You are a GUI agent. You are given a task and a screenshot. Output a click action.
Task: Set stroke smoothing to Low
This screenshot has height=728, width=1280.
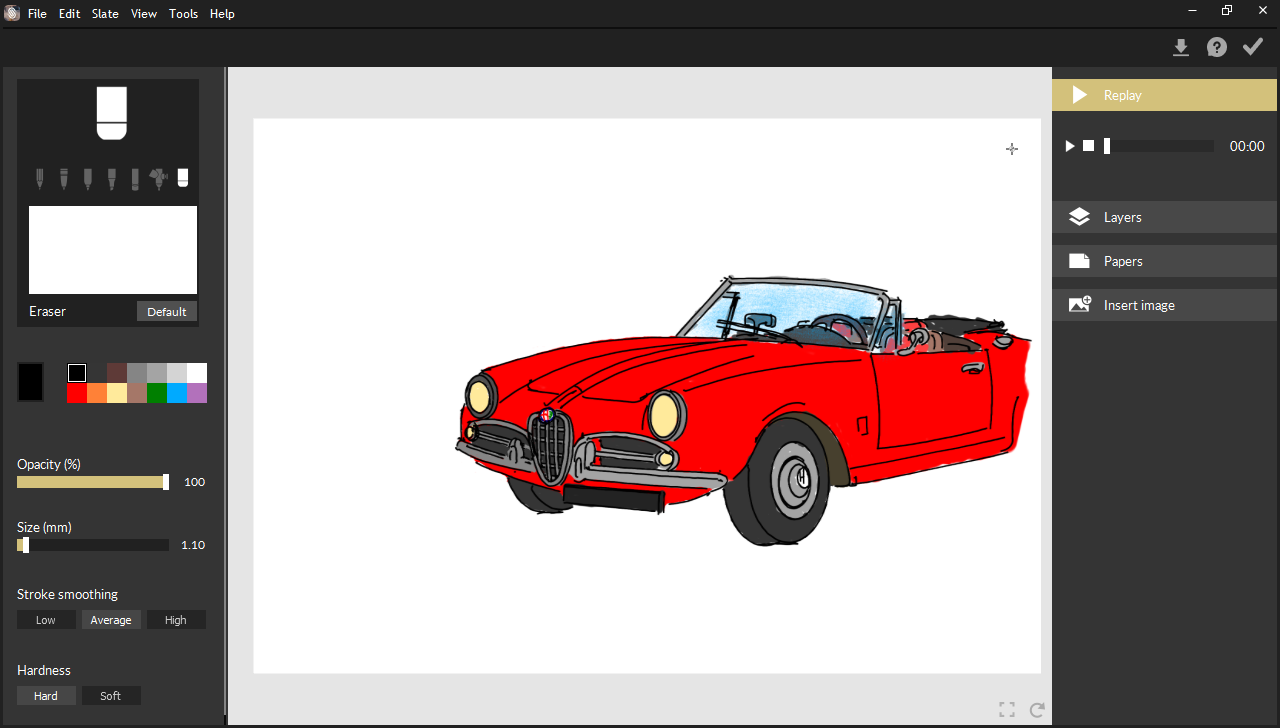[46, 620]
